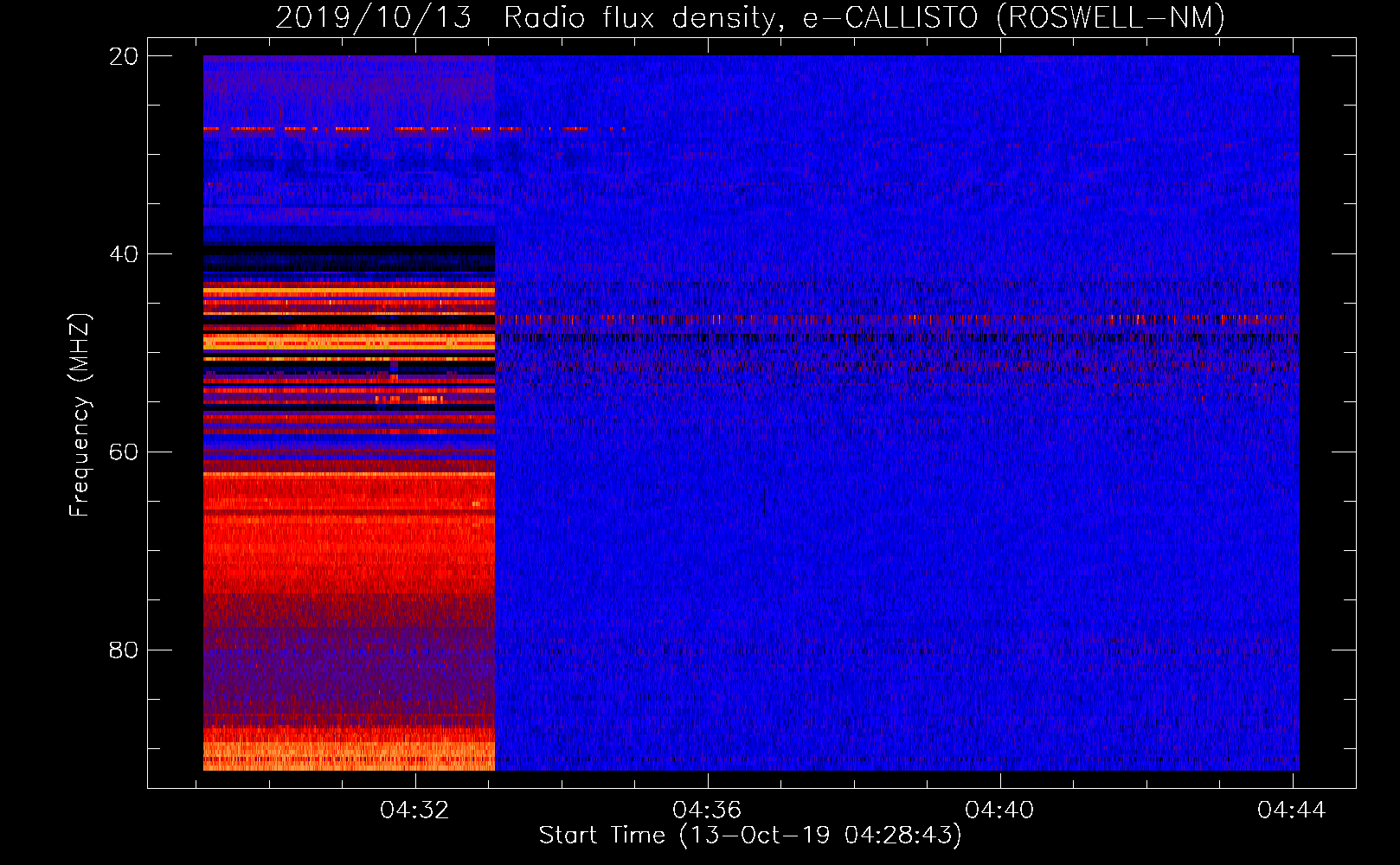Click the 20 MHz frequency tick label
The height and width of the screenshot is (865, 1400).
pos(124,56)
